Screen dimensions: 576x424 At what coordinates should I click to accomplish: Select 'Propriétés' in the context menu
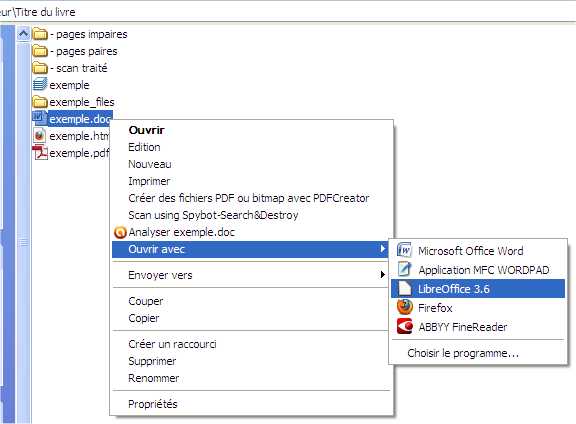click(153, 404)
